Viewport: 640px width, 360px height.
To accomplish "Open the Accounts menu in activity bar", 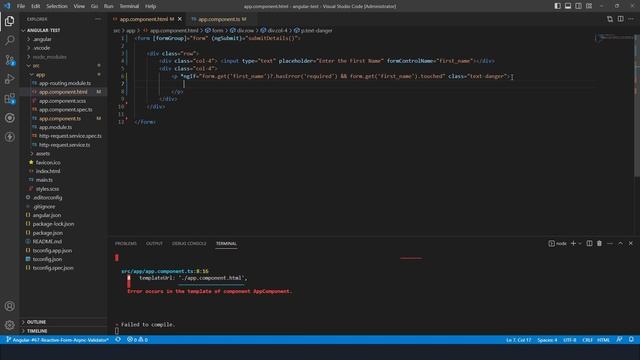I will 9,306.
